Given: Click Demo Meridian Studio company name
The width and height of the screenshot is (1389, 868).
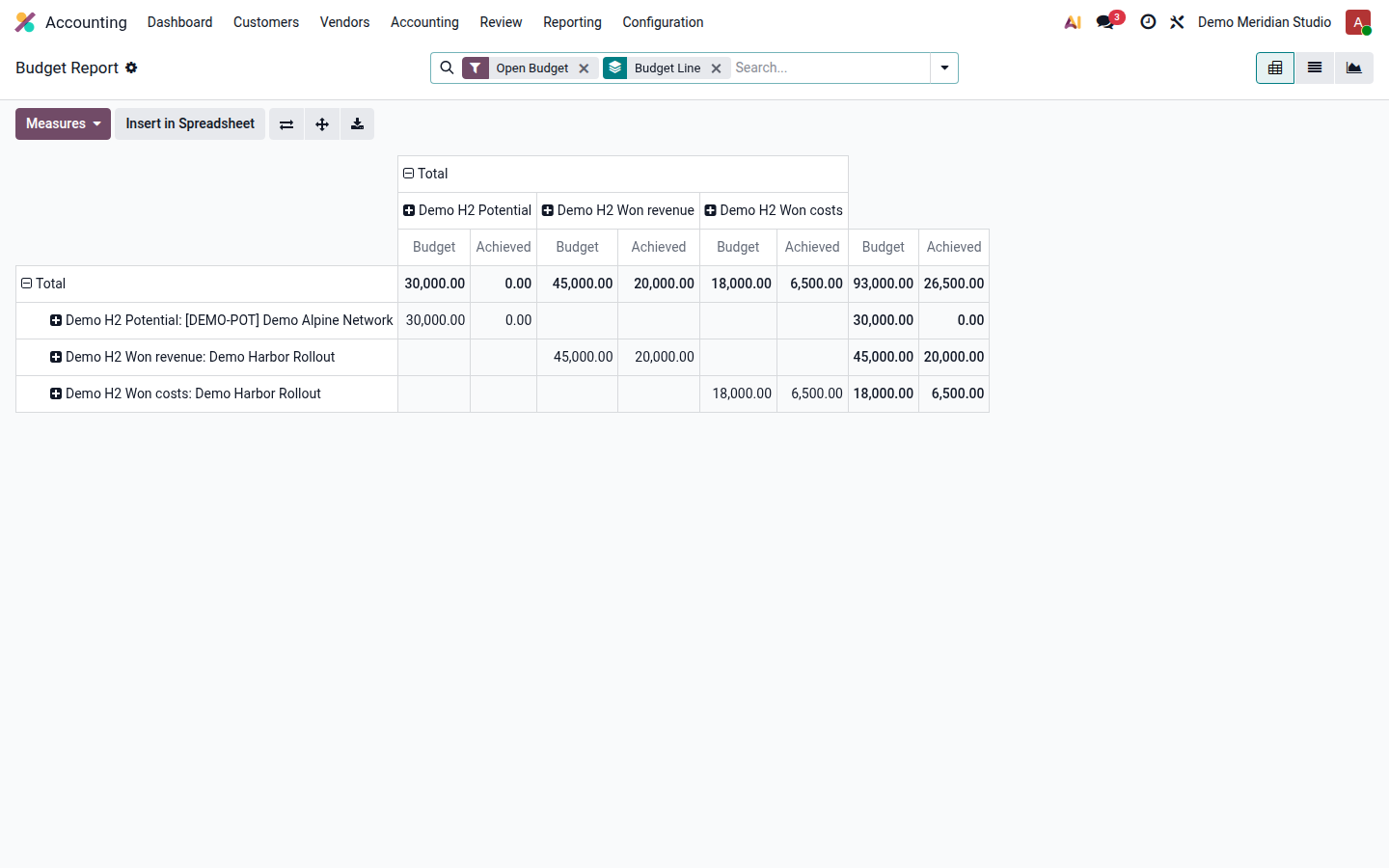Looking at the screenshot, I should [1265, 22].
